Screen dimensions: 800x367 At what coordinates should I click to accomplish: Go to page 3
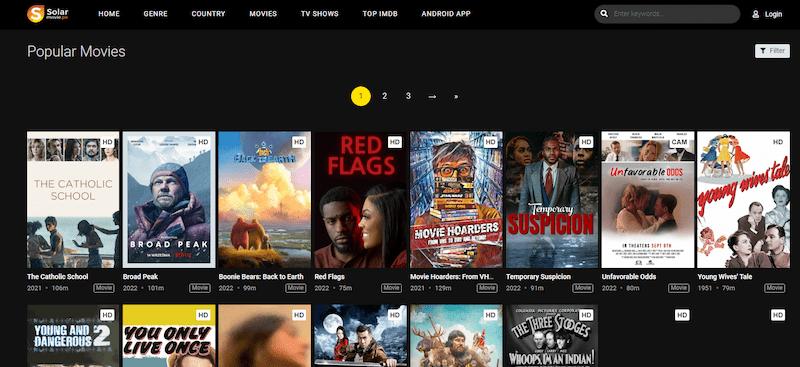click(408, 96)
